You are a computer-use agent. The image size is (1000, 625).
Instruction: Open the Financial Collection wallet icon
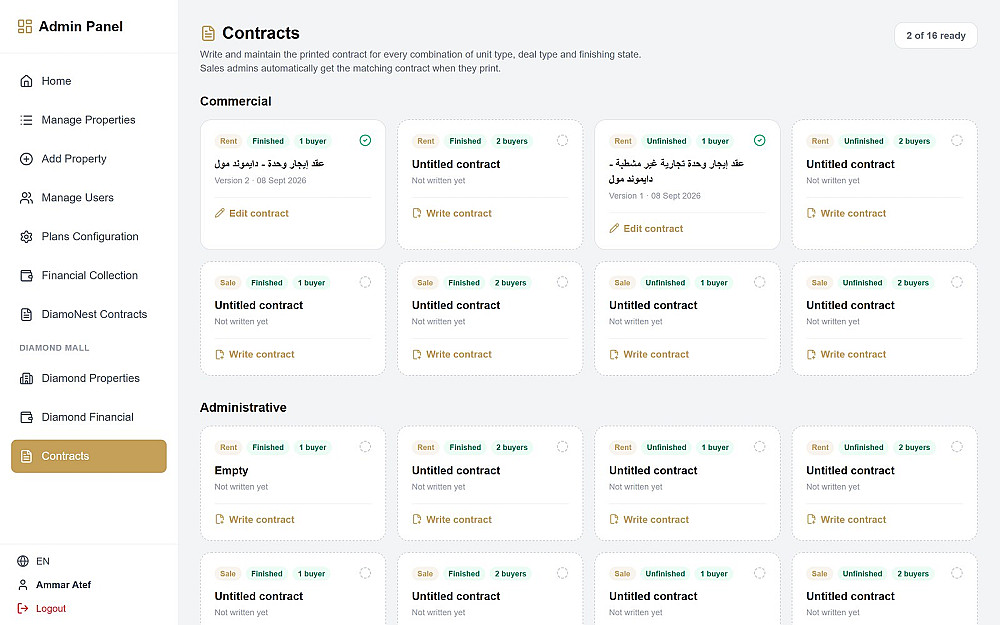(26, 276)
